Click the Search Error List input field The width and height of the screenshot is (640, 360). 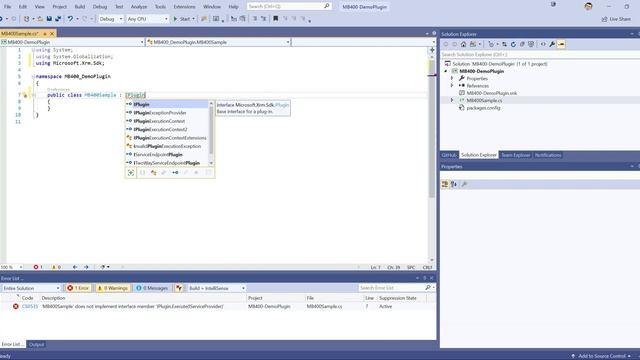391,288
